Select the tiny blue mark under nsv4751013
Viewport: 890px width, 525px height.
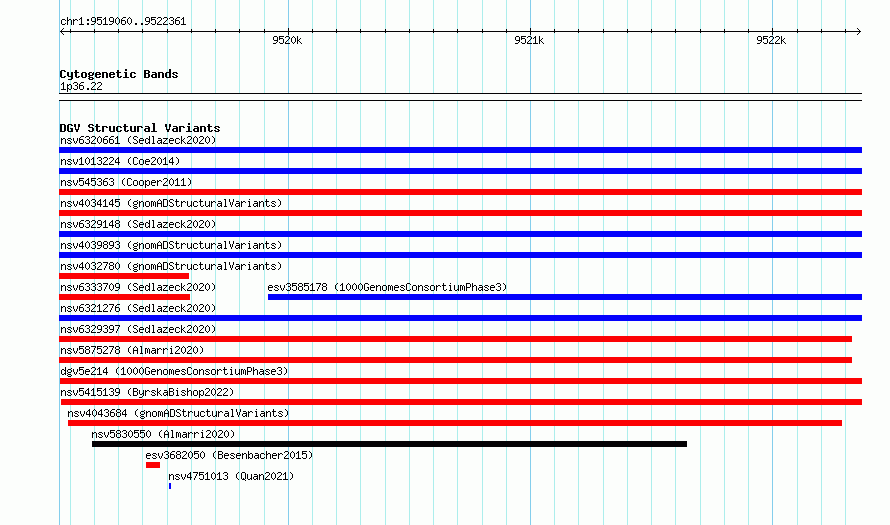[x=170, y=486]
